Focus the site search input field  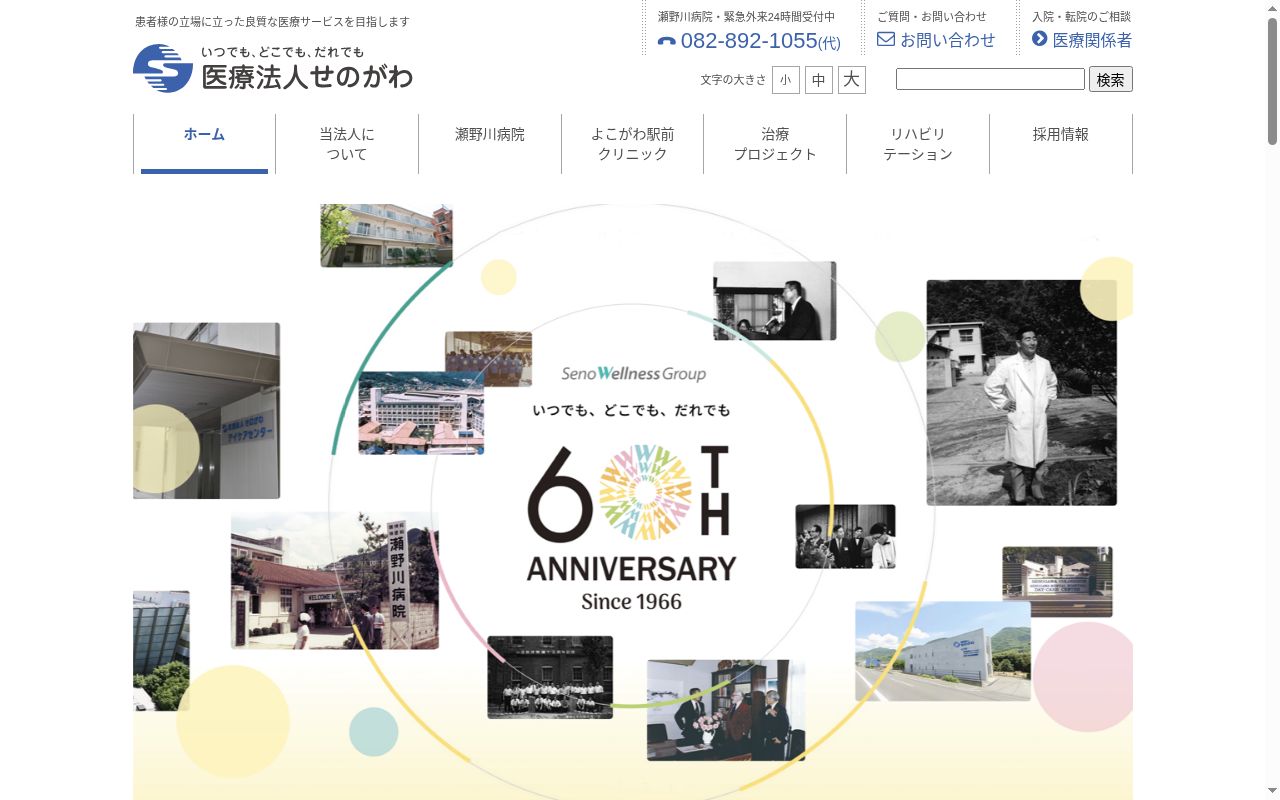tap(990, 79)
